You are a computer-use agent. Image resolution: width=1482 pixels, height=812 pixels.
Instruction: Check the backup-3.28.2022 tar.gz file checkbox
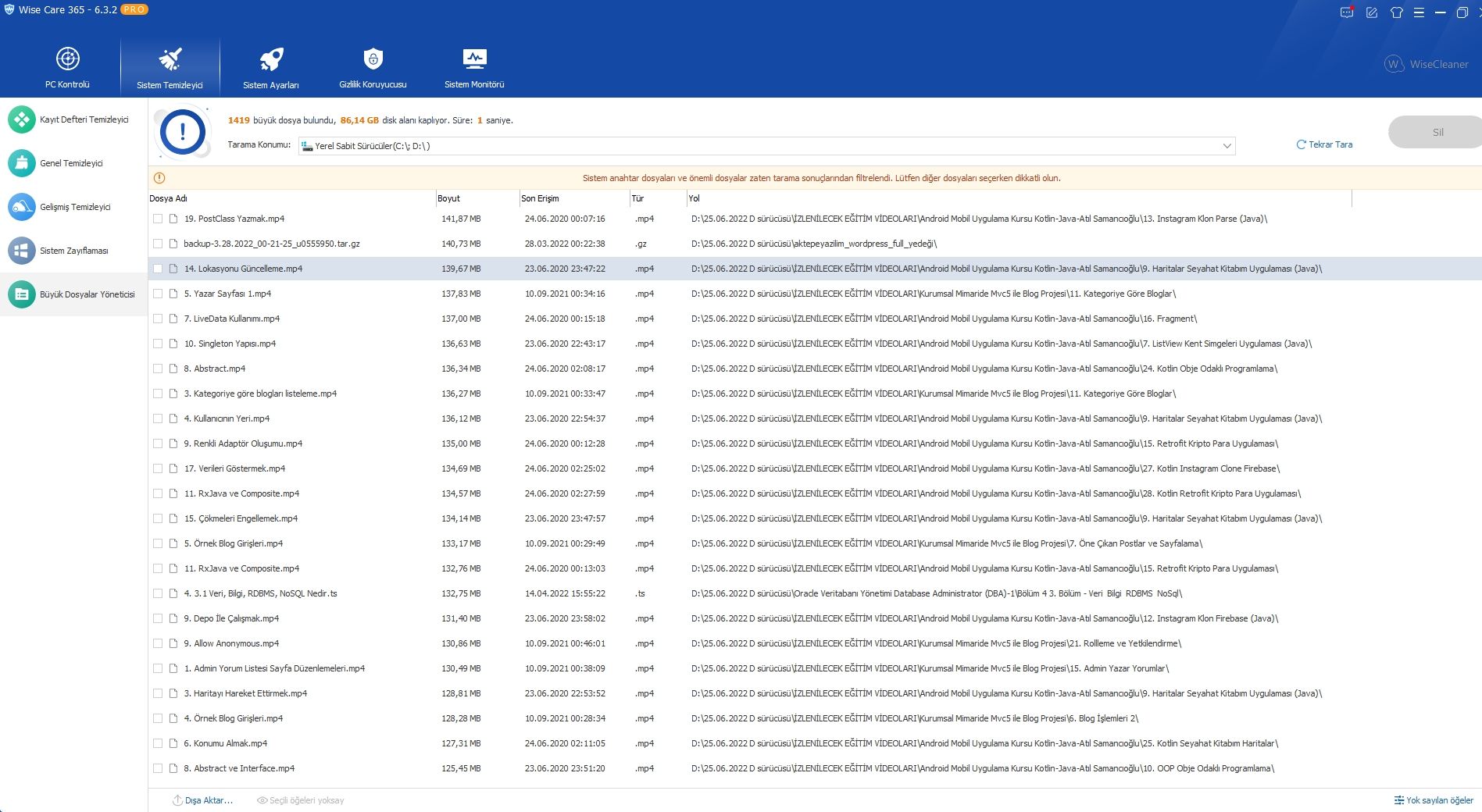coord(159,244)
